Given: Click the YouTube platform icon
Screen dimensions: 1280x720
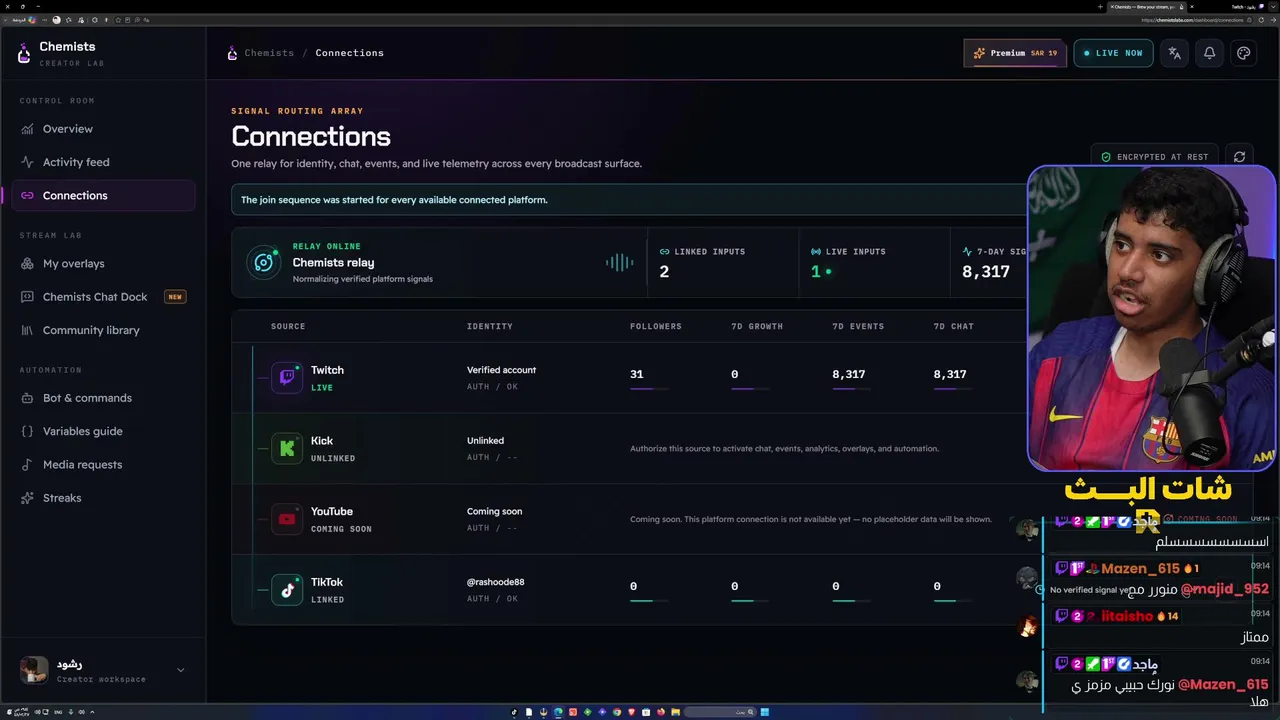Looking at the screenshot, I should 287,519.
